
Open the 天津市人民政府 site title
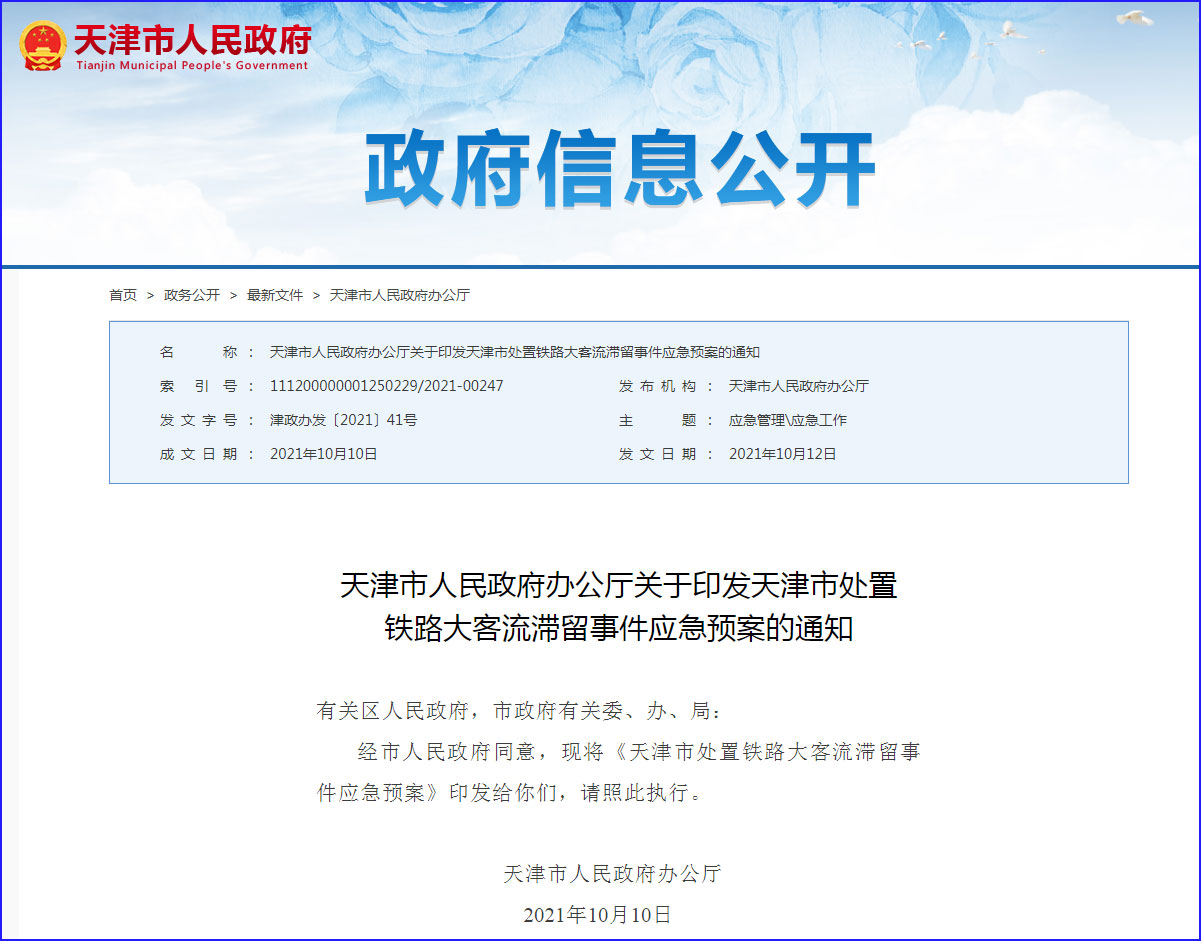tap(193, 39)
